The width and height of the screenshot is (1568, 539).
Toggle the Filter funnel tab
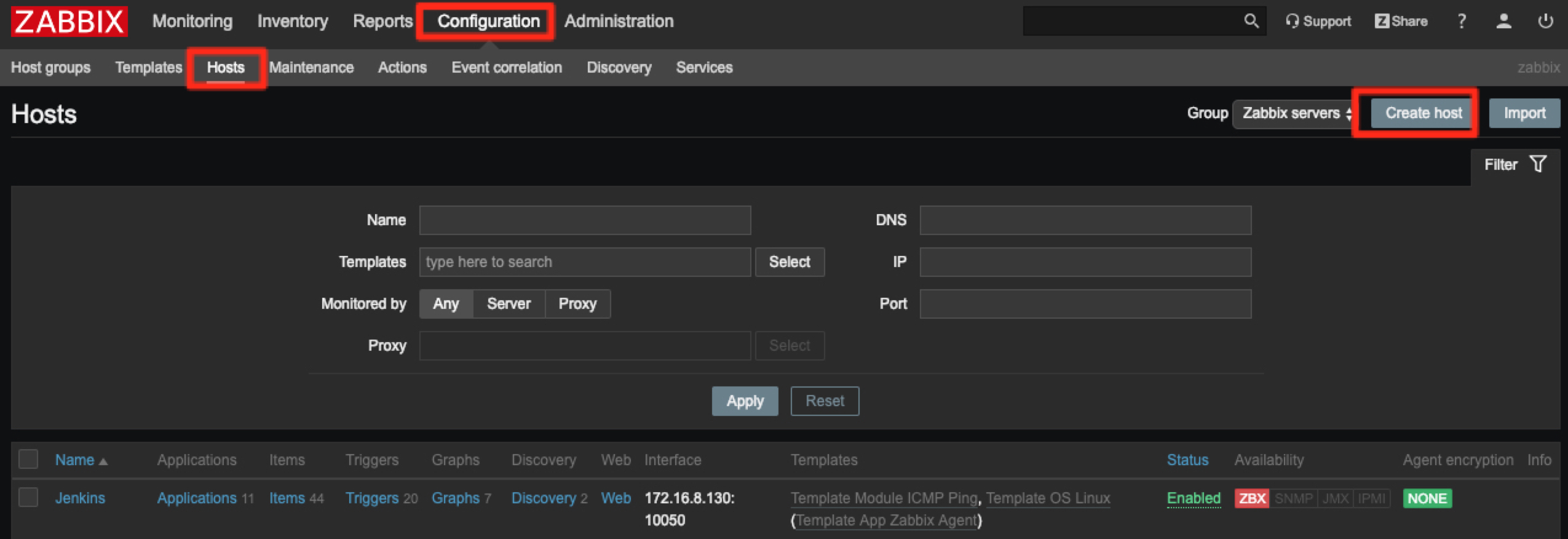click(x=1515, y=164)
